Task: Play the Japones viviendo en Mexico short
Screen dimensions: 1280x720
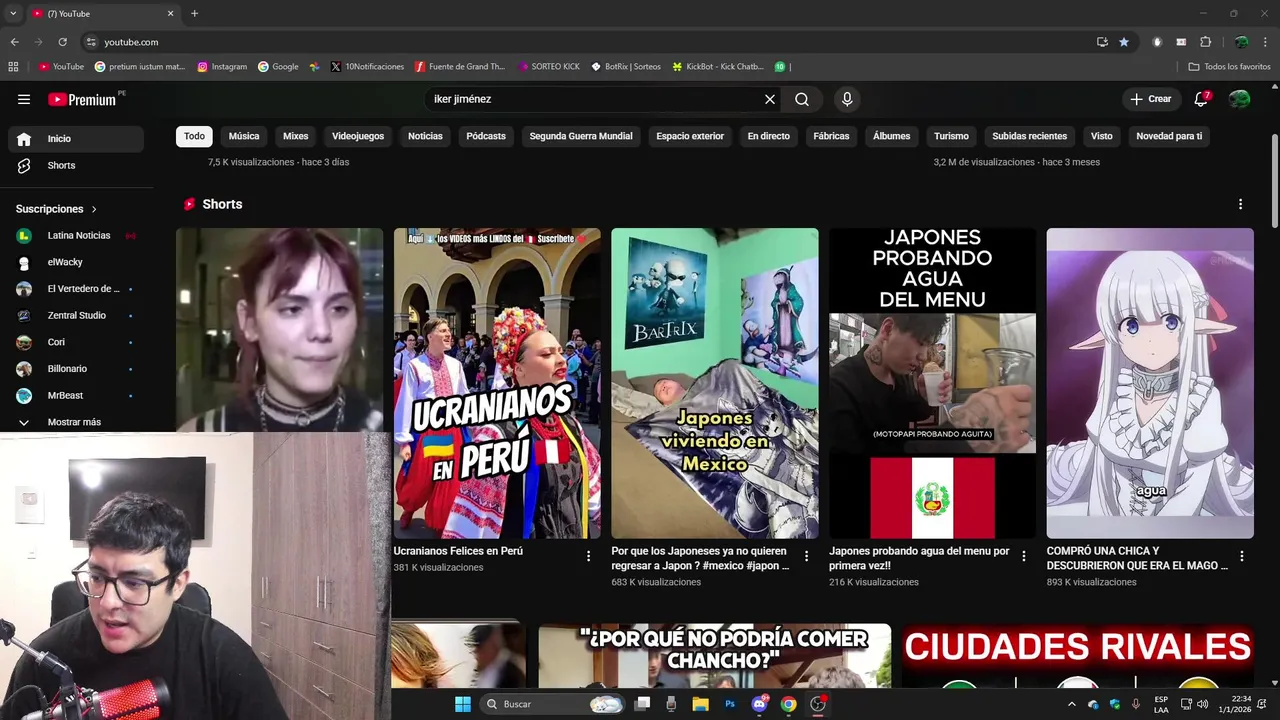Action: coord(715,383)
